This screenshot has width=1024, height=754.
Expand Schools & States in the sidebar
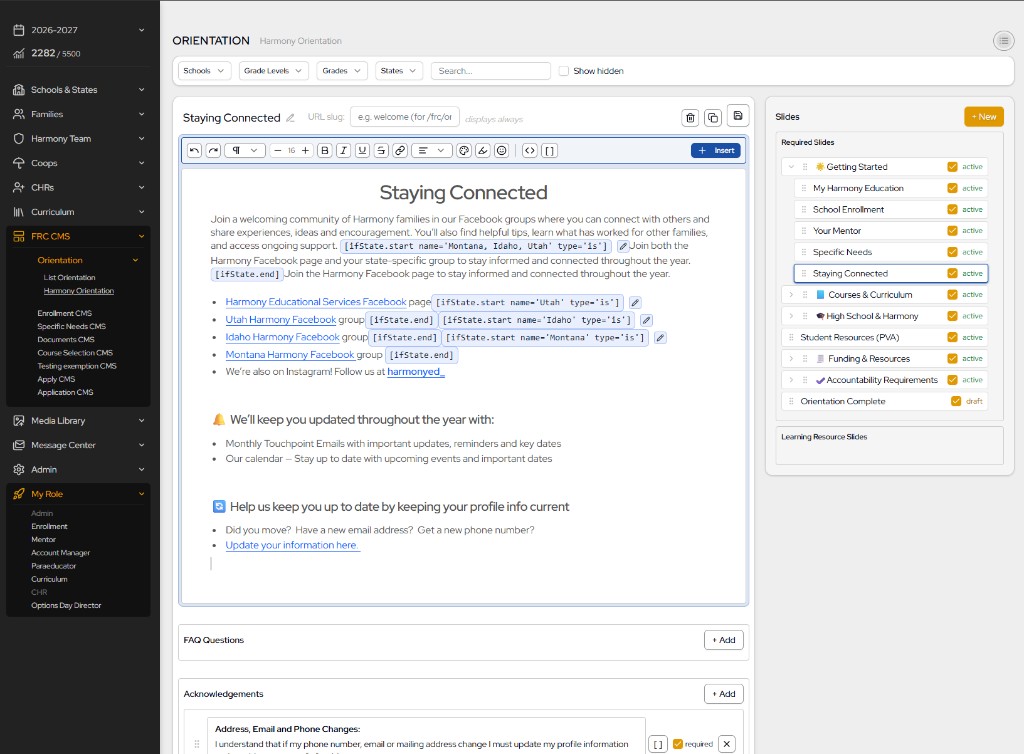coord(78,89)
